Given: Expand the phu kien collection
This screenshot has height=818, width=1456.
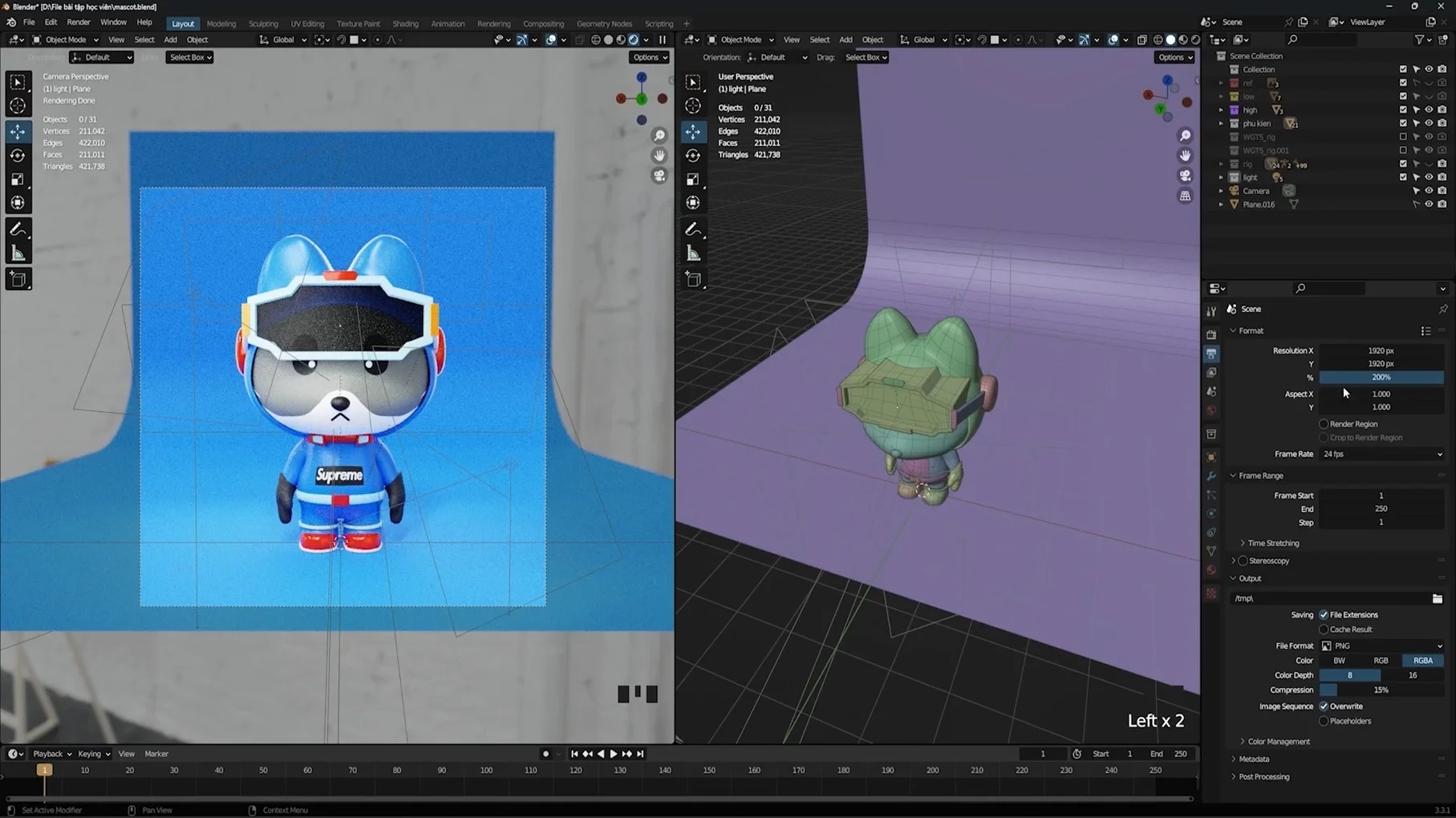Looking at the screenshot, I should point(1221,124).
